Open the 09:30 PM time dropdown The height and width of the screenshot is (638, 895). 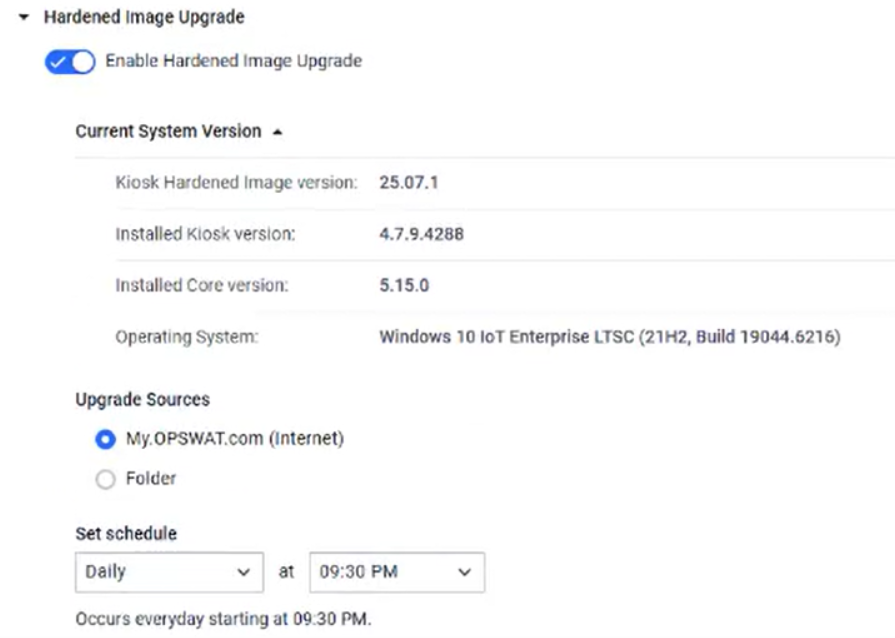coord(397,572)
